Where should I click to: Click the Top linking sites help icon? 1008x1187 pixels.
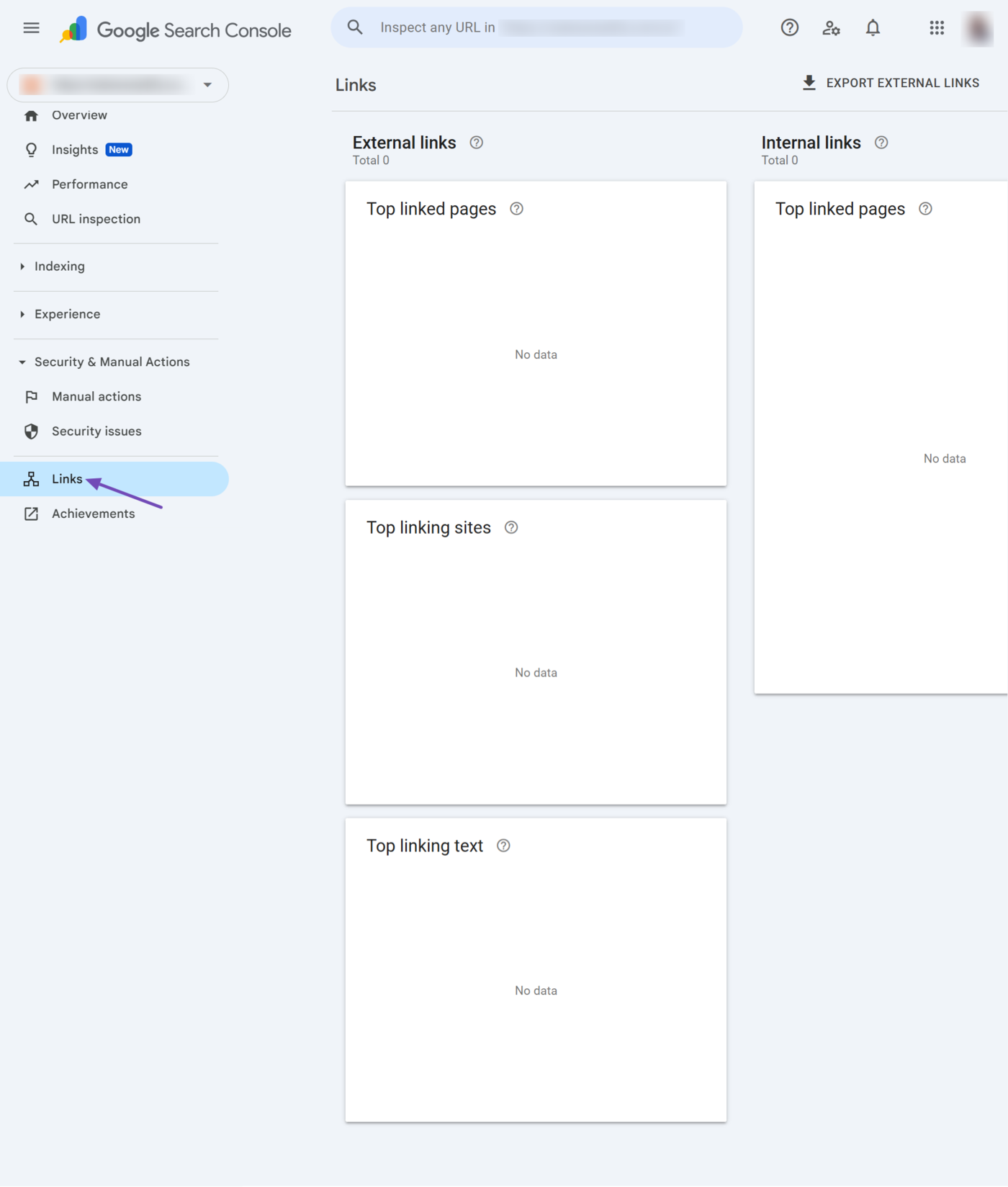[x=511, y=528]
